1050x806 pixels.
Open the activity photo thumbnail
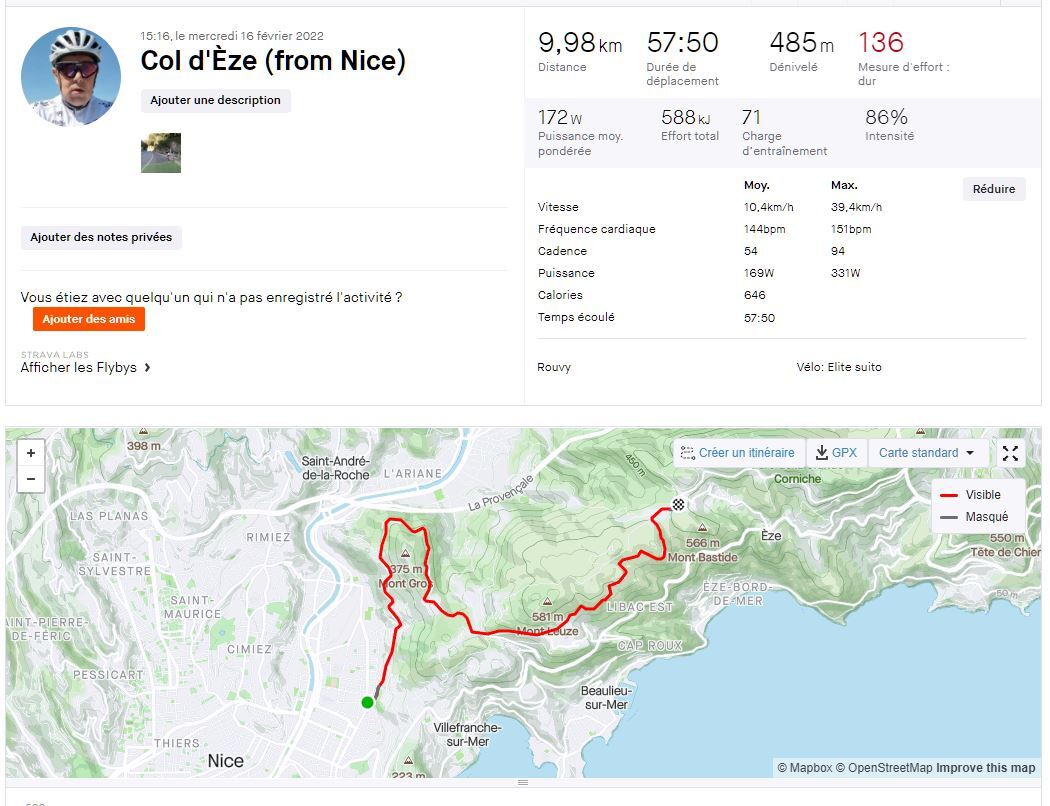[x=161, y=153]
